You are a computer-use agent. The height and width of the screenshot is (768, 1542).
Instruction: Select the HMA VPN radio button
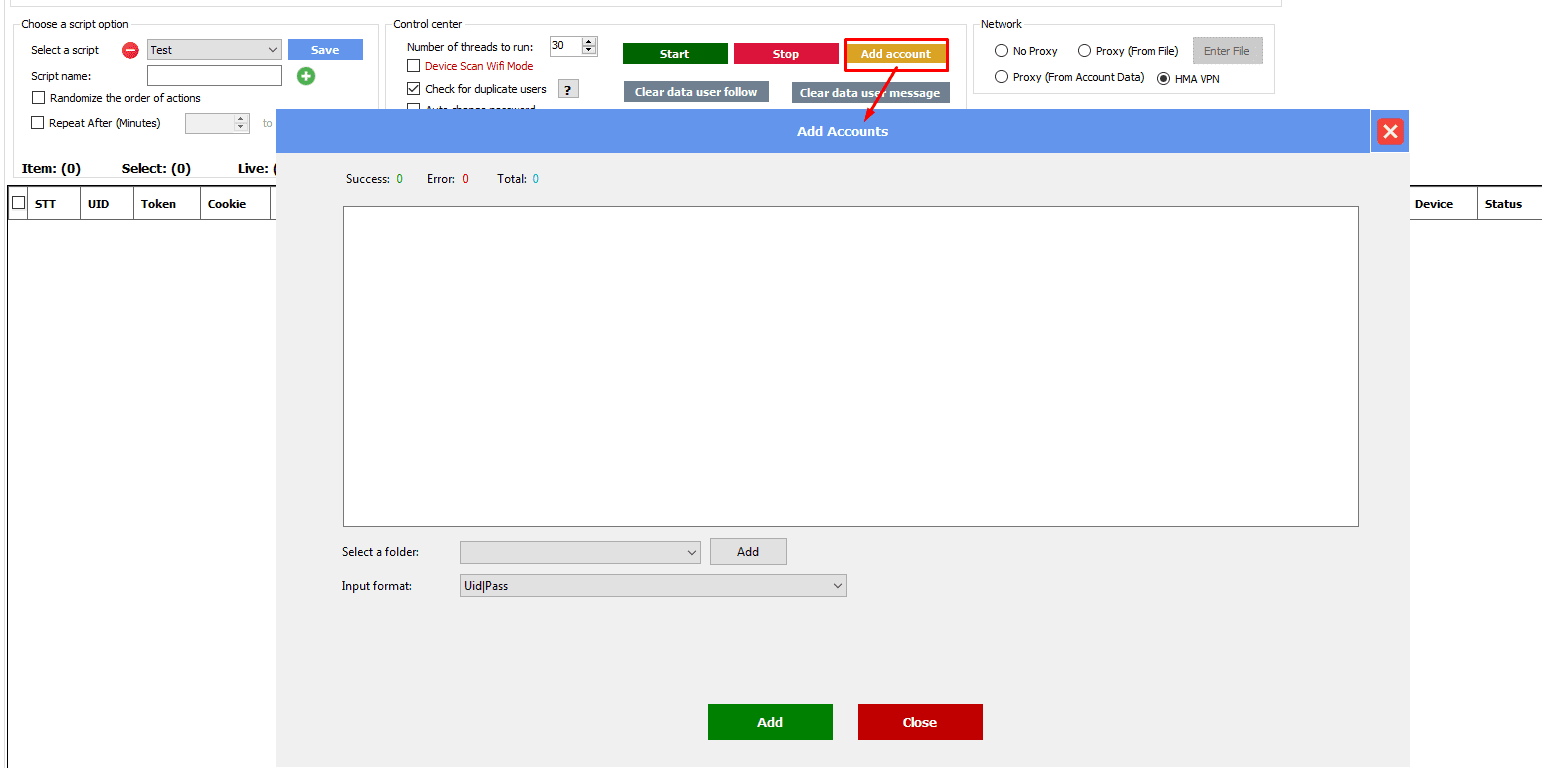(x=1163, y=79)
